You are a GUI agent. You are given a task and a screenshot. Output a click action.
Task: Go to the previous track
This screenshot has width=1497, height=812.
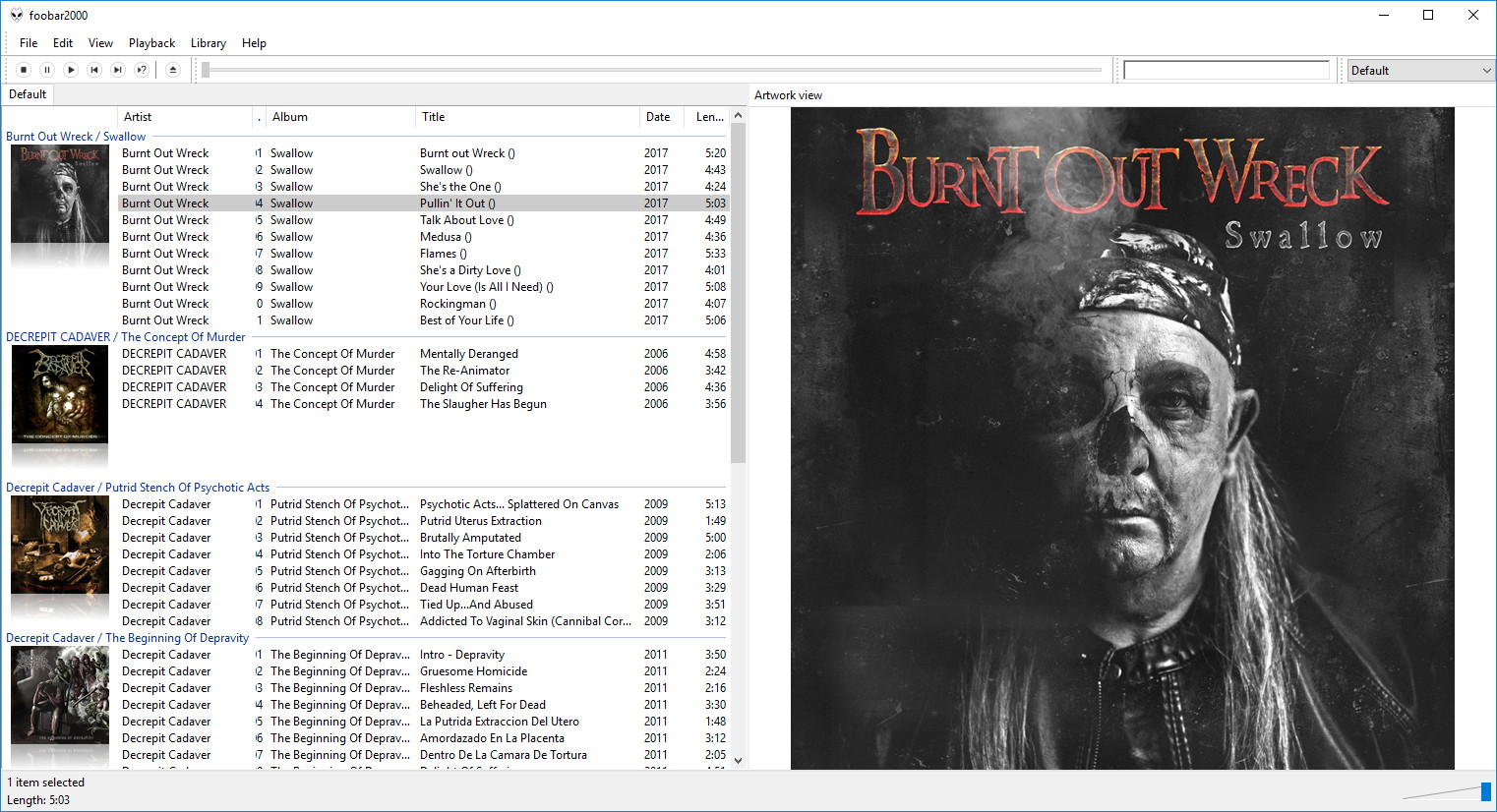click(x=94, y=70)
